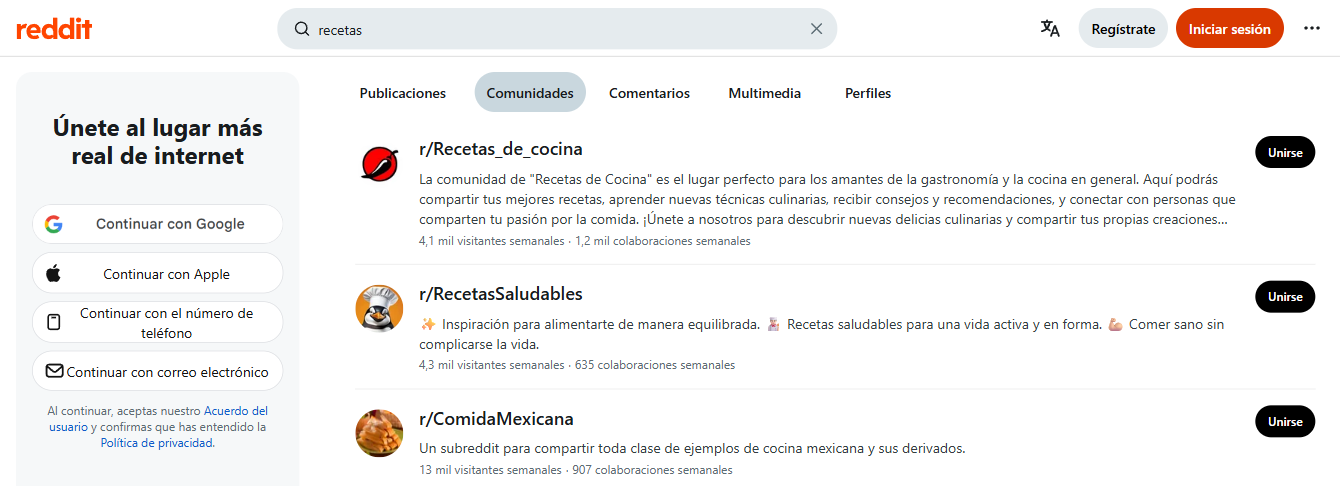Click '13 mil visitantes semanales' stats

tap(490, 470)
